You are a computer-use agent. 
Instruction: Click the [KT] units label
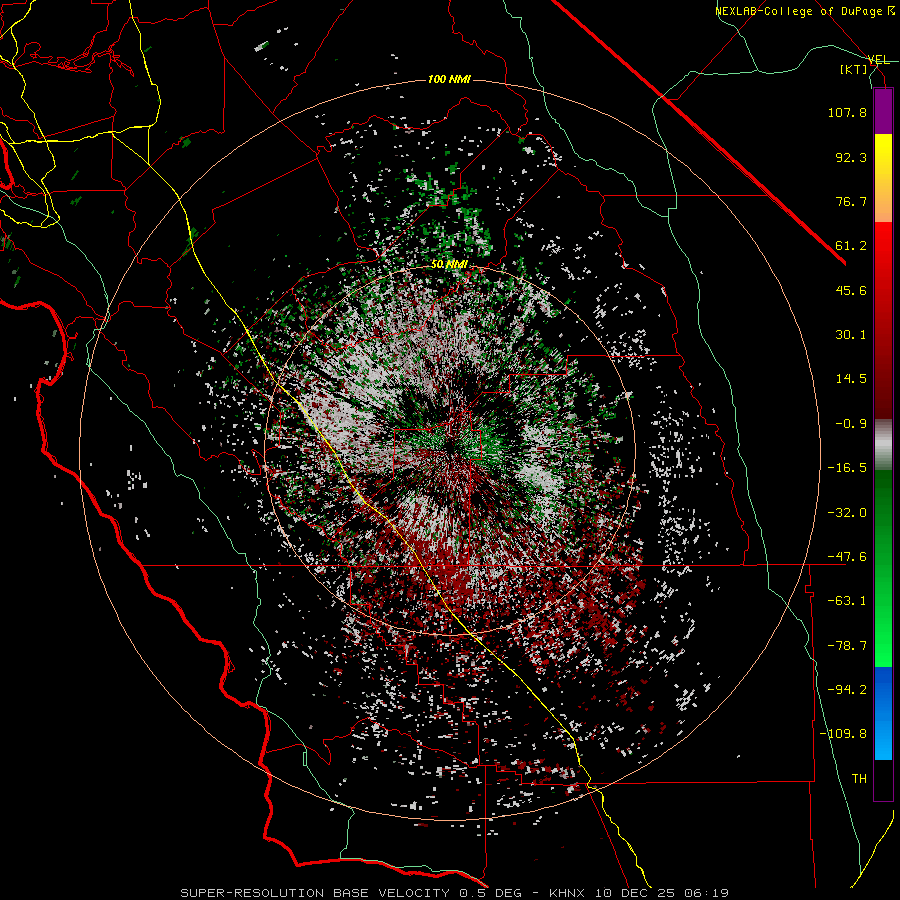click(x=854, y=69)
